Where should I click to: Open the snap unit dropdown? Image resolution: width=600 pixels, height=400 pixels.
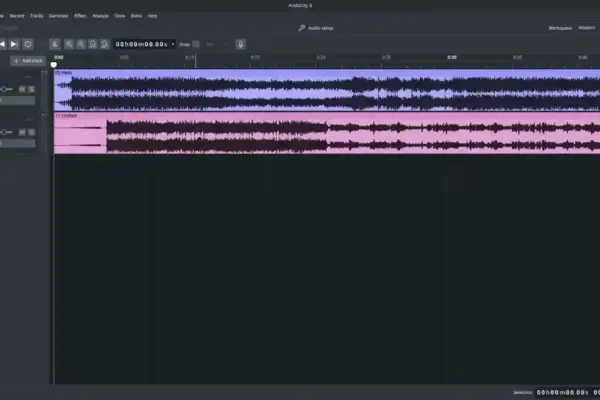click(x=217, y=44)
